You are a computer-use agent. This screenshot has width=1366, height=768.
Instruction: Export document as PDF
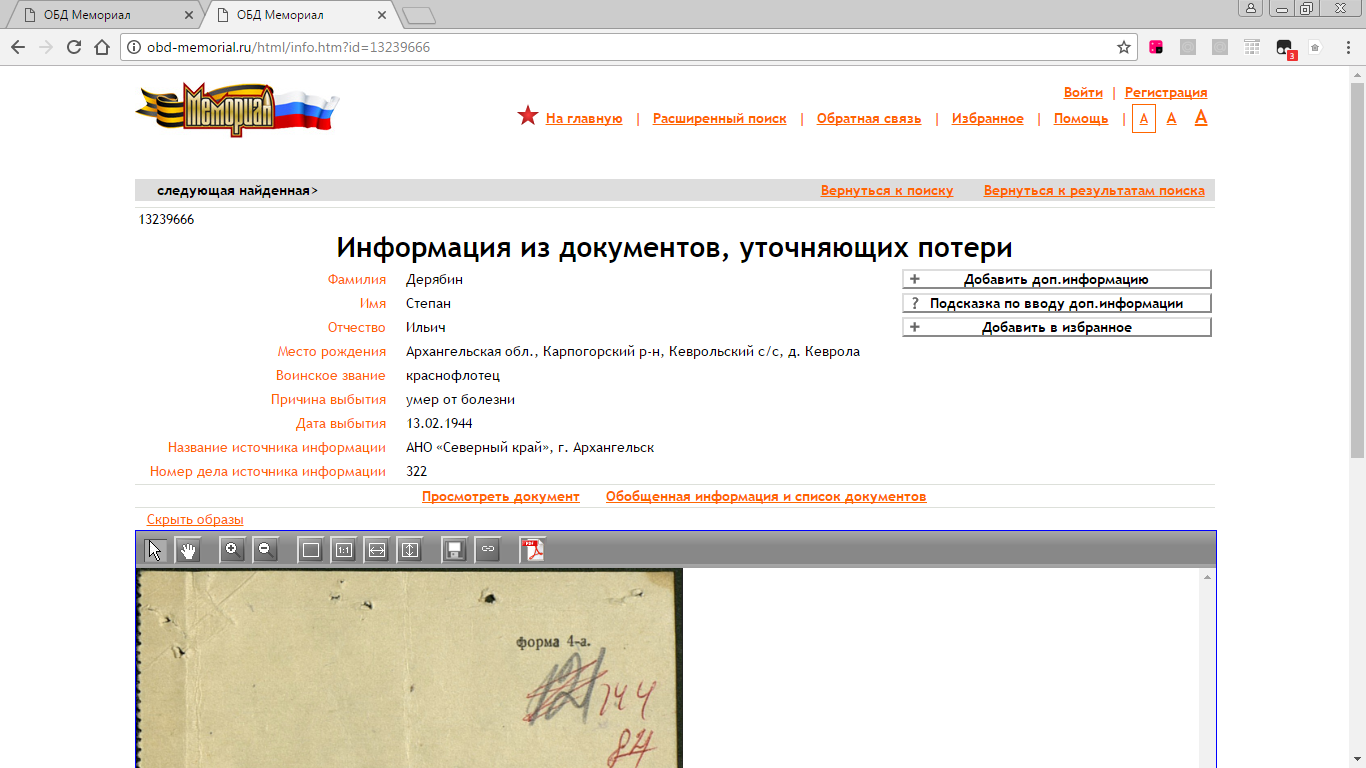pos(534,550)
